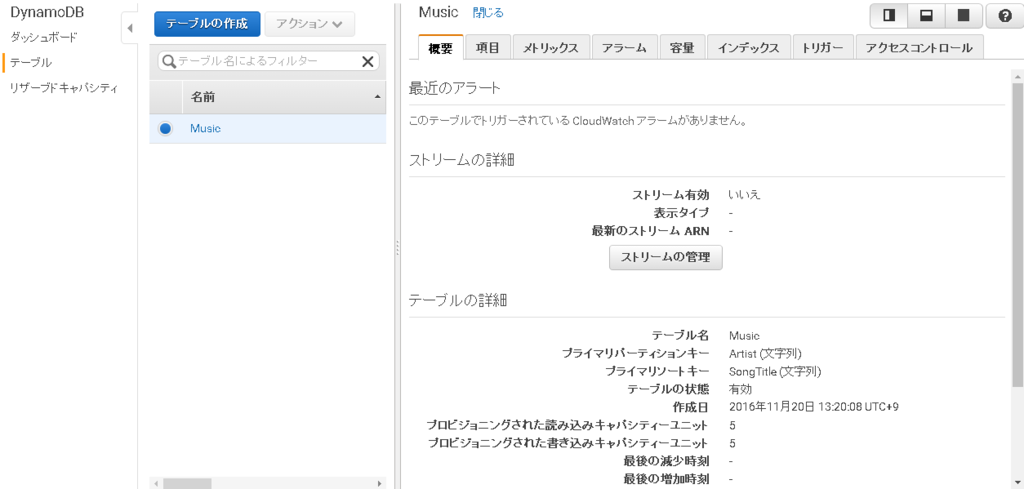This screenshot has width=1024, height=489.
Task: Select the Music table radio button
Action: 165,129
